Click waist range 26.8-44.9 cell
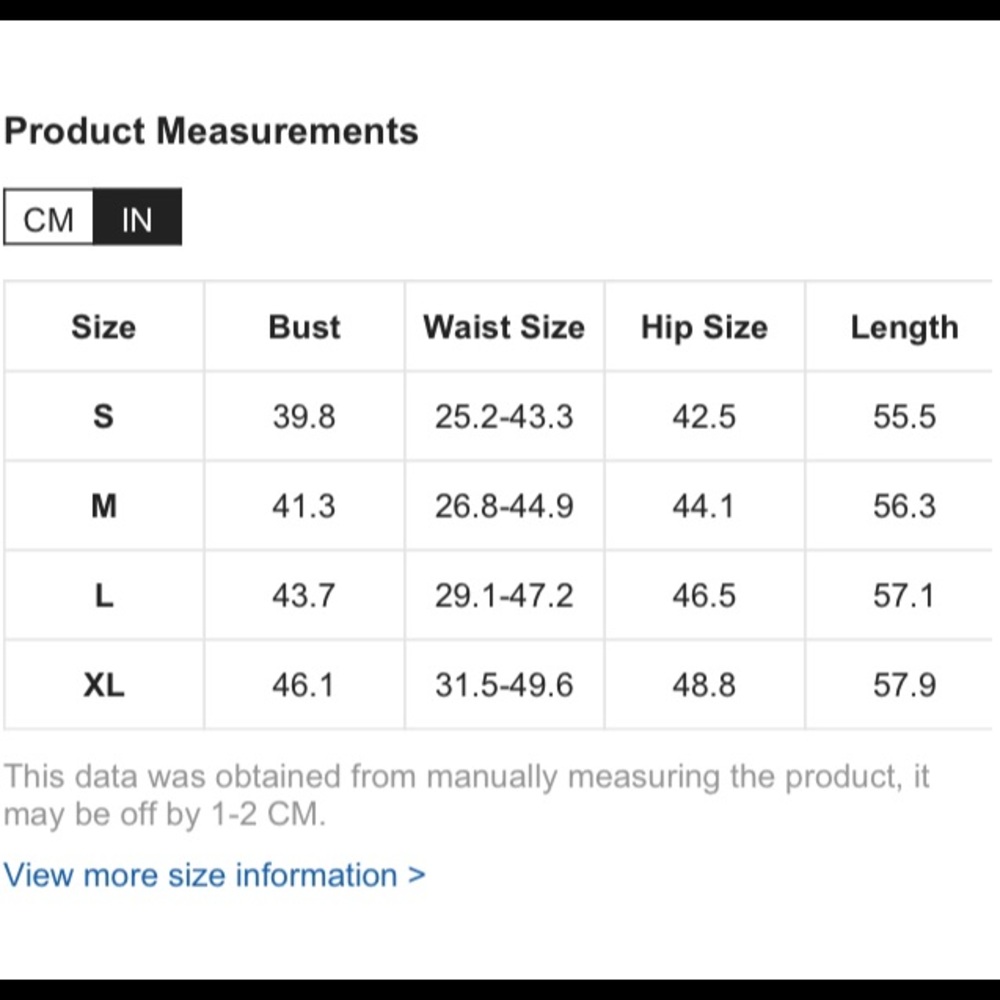This screenshot has width=1000, height=1000. [504, 506]
